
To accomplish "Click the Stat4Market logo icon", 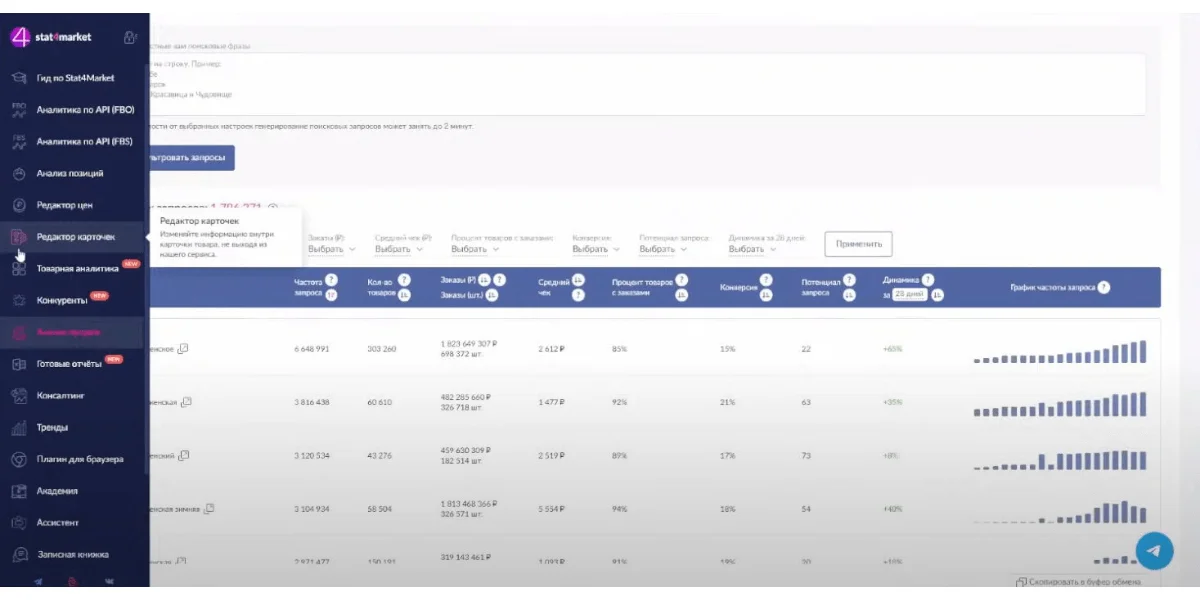I will click(x=21, y=37).
